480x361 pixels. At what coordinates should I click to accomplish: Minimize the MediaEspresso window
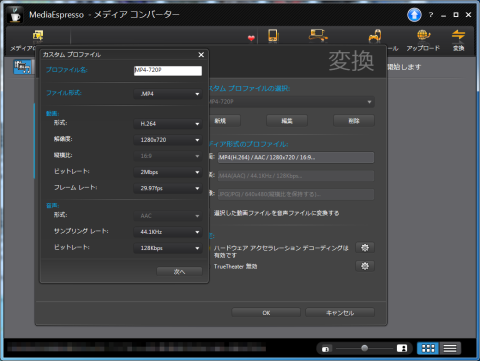coord(443,15)
